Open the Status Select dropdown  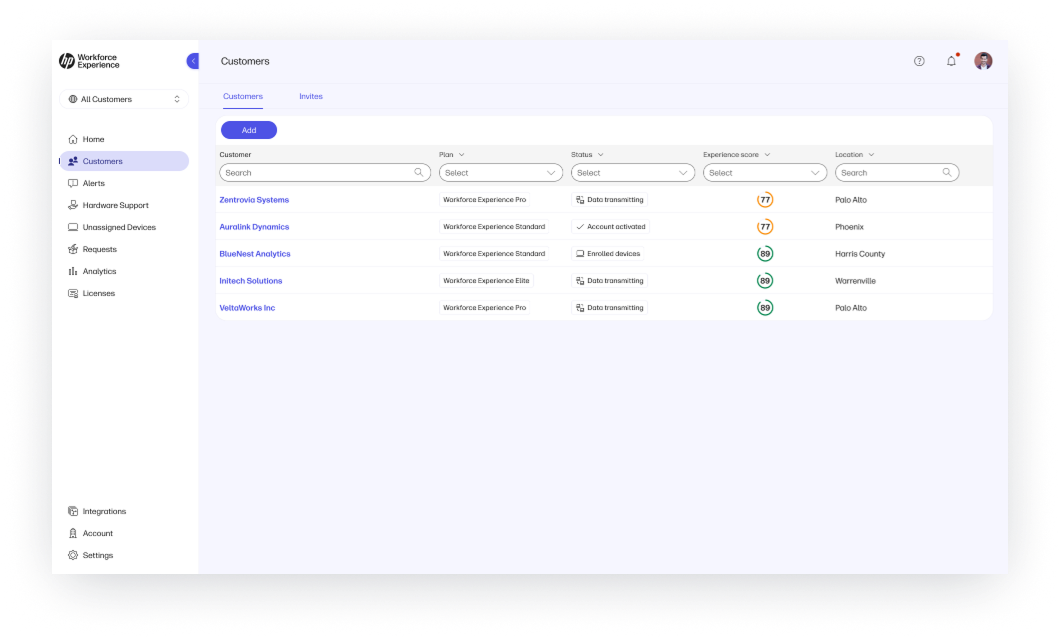coord(632,172)
